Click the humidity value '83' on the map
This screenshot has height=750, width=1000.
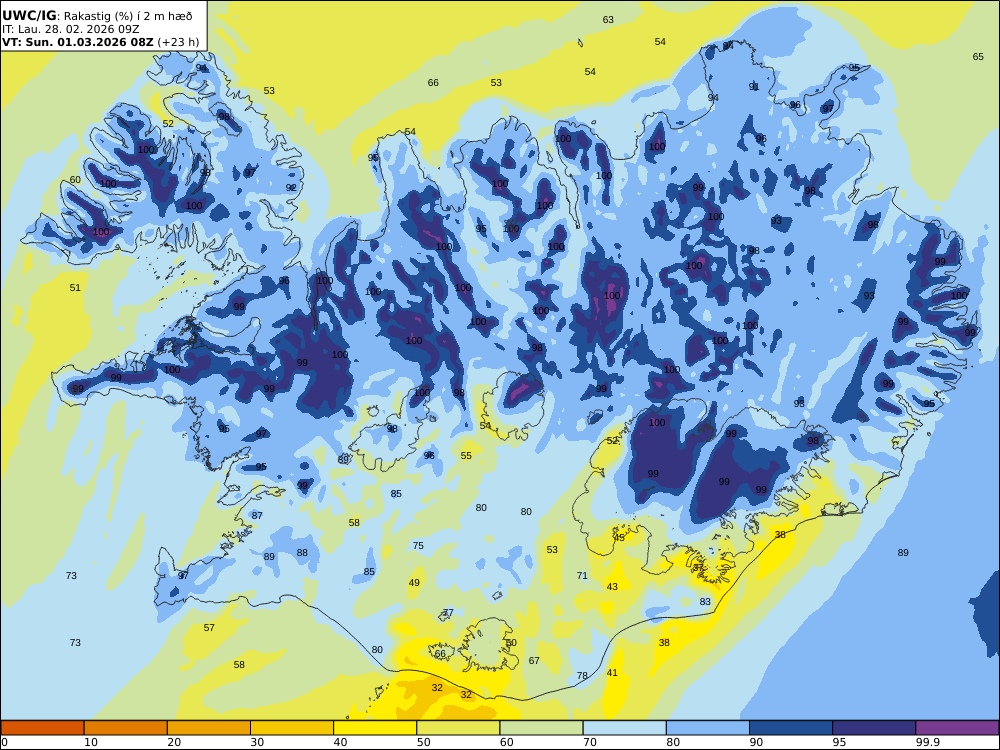[705, 601]
